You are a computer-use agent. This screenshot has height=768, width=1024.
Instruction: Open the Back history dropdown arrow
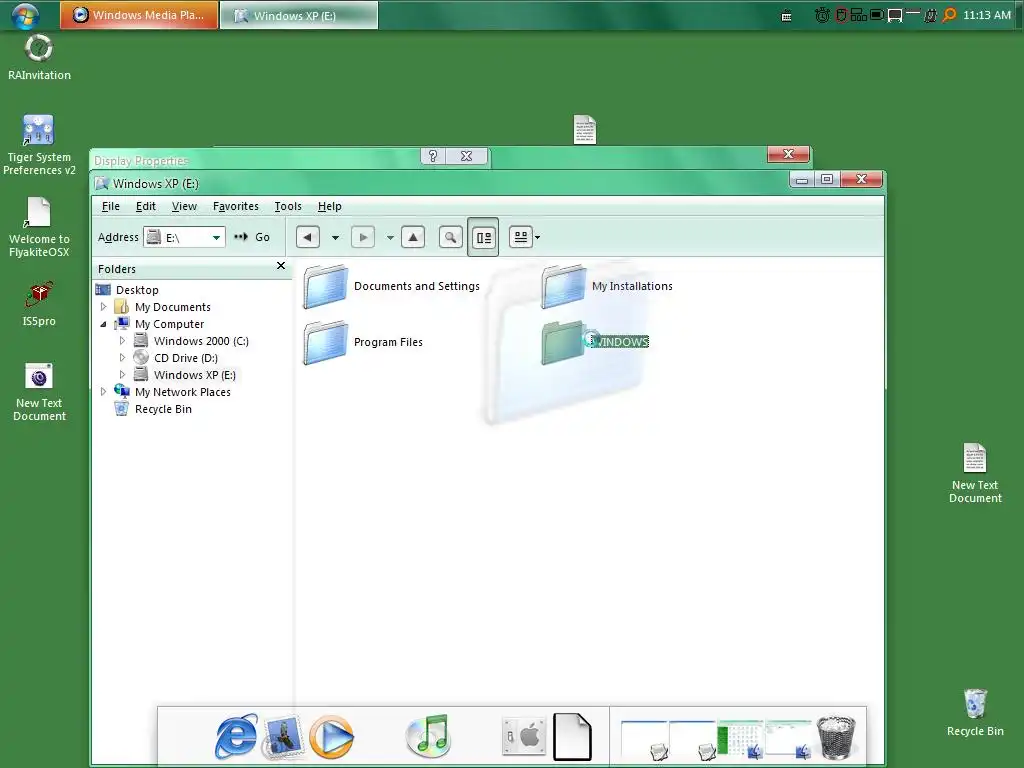pyautogui.click(x=336, y=238)
